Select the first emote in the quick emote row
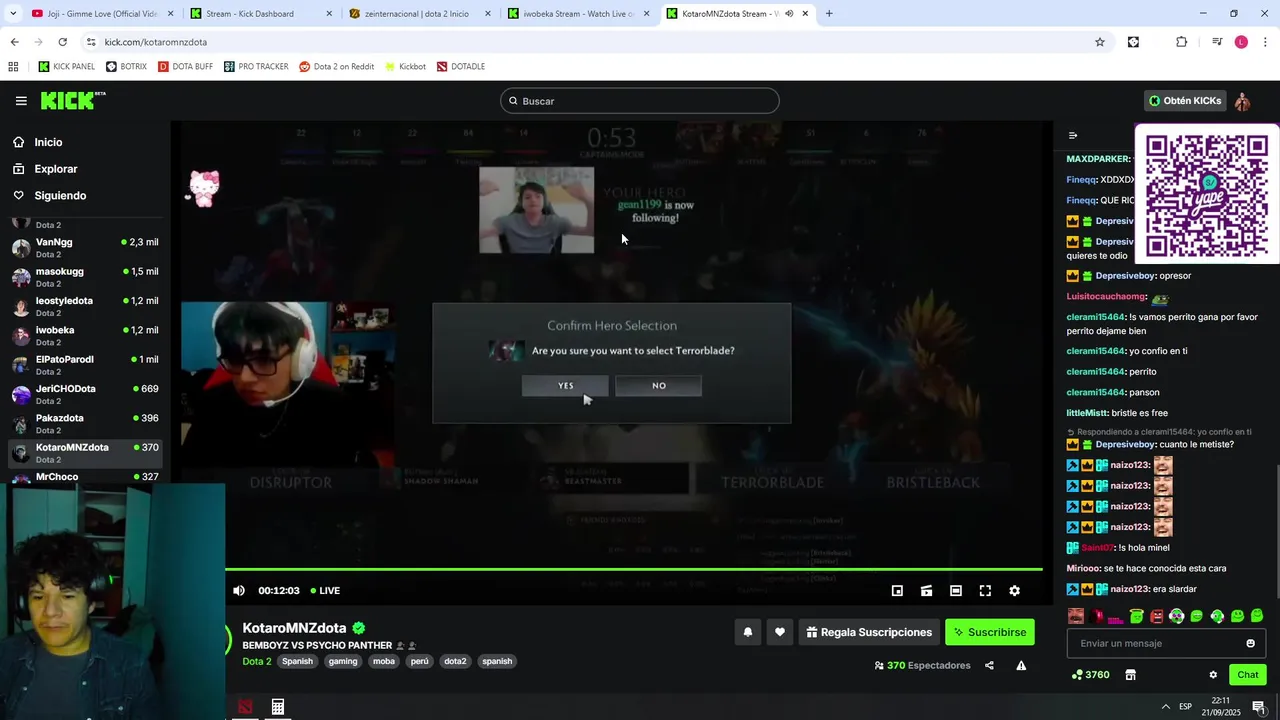The height and width of the screenshot is (720, 1280). (1076, 616)
